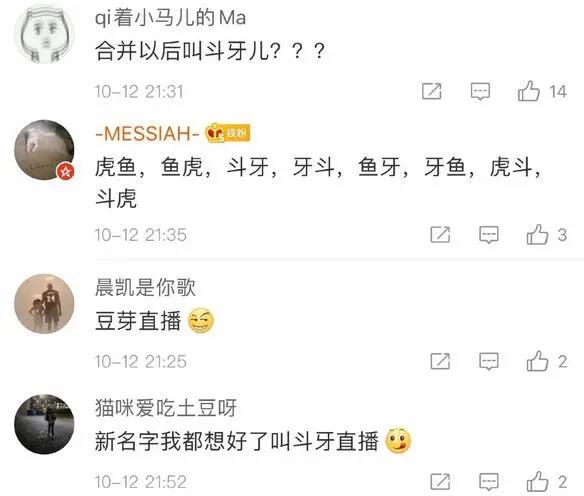Share the 豆芽直播 comment

440,361
